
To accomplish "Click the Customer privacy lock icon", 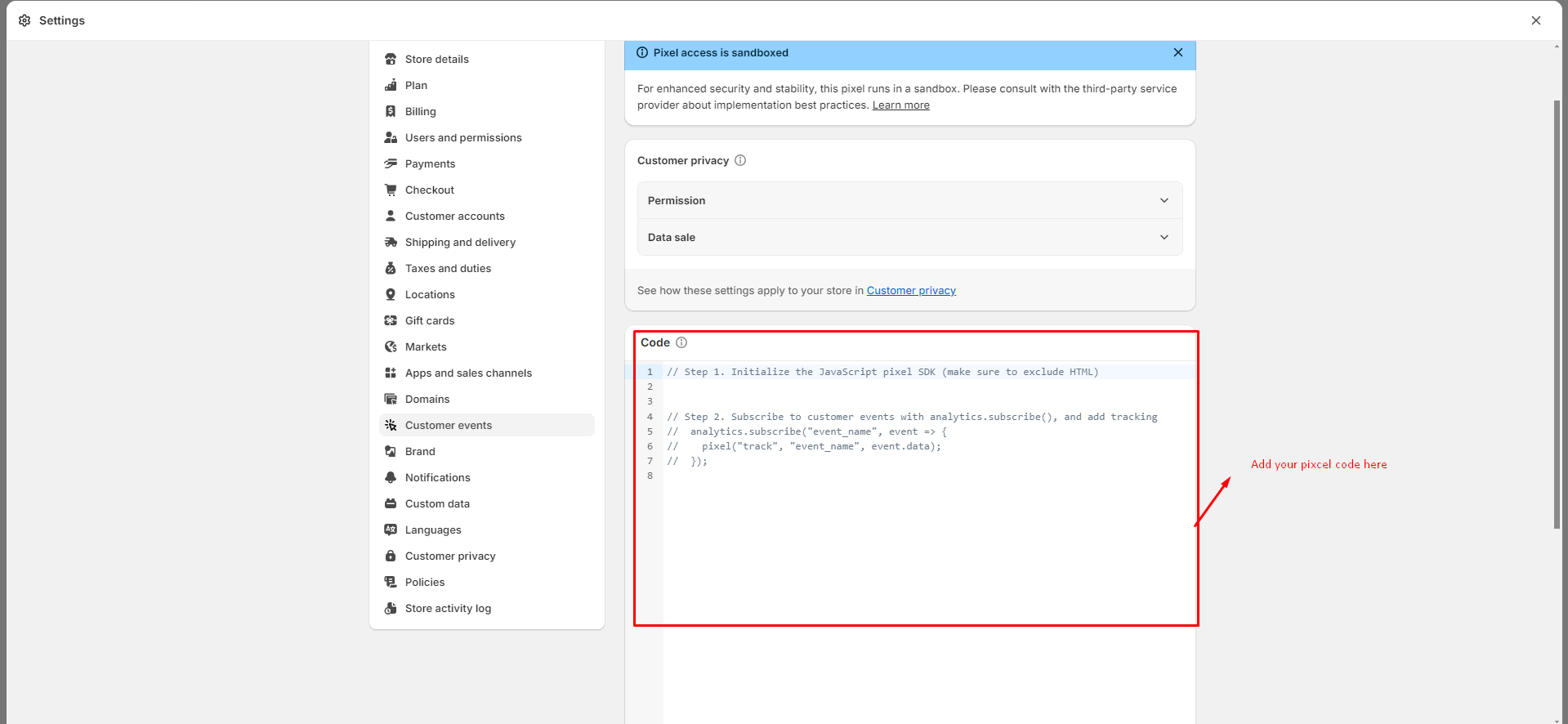I will [391, 556].
